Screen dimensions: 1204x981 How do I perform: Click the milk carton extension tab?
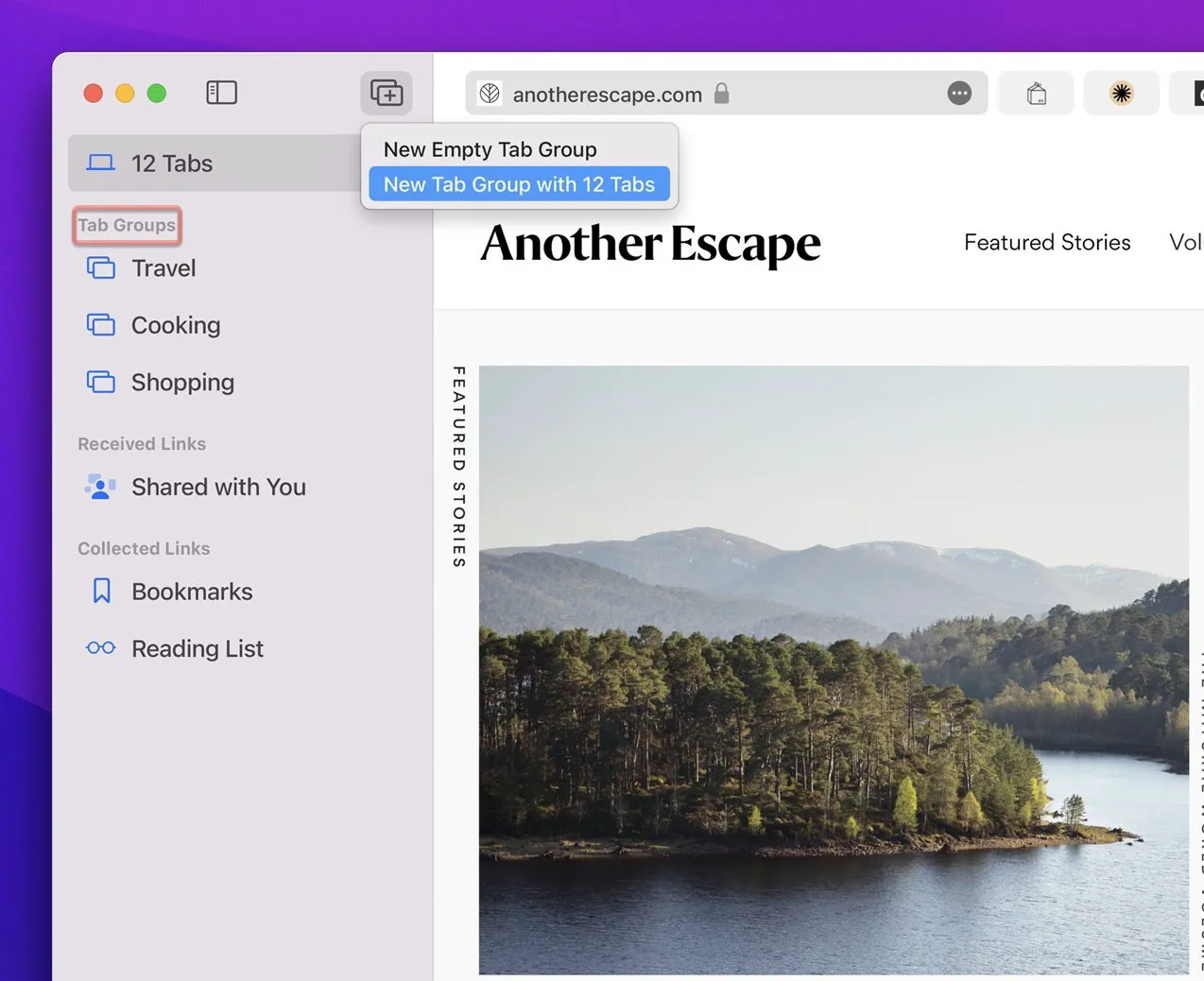tap(1036, 94)
